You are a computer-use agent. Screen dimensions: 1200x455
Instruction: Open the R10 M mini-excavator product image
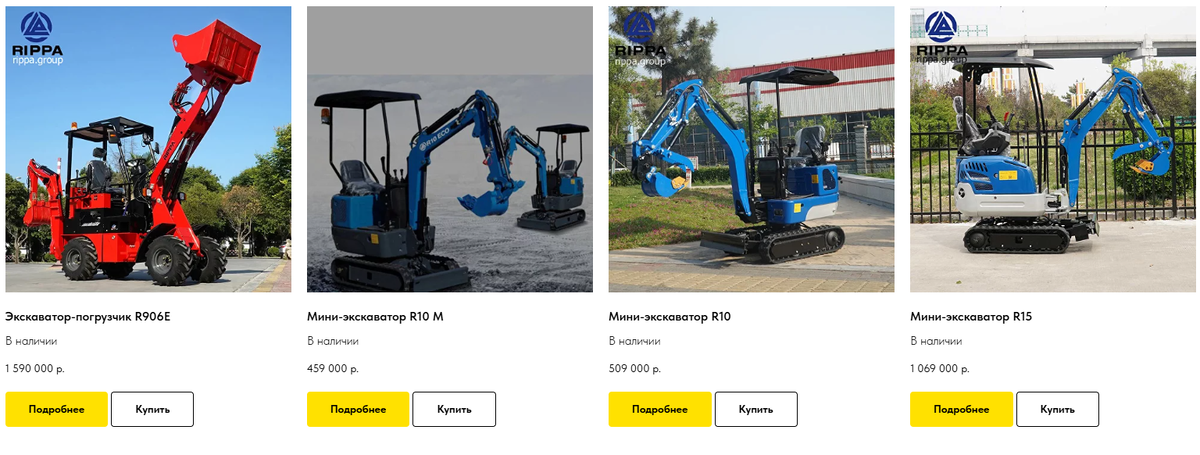click(450, 149)
